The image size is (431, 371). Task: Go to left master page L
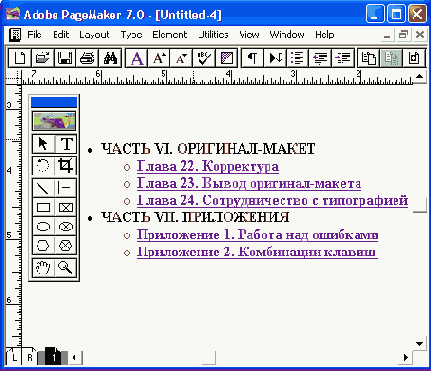tap(13, 358)
